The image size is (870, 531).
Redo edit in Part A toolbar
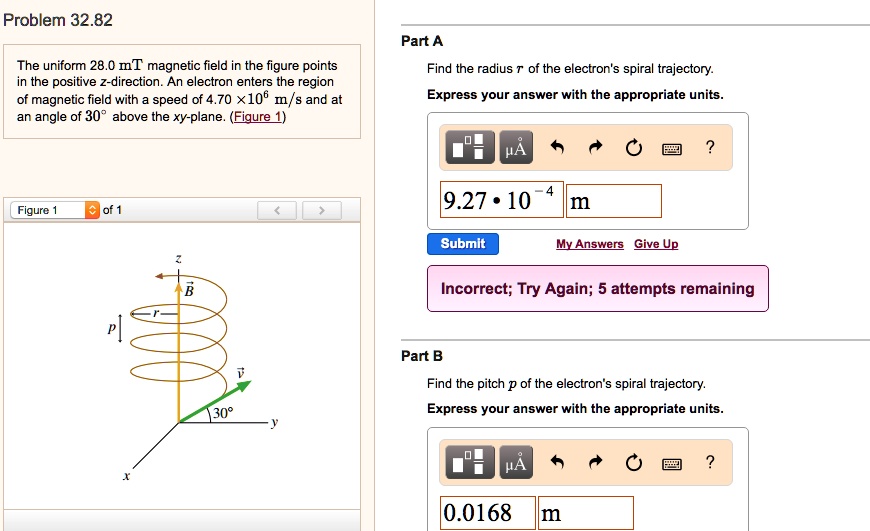click(595, 148)
